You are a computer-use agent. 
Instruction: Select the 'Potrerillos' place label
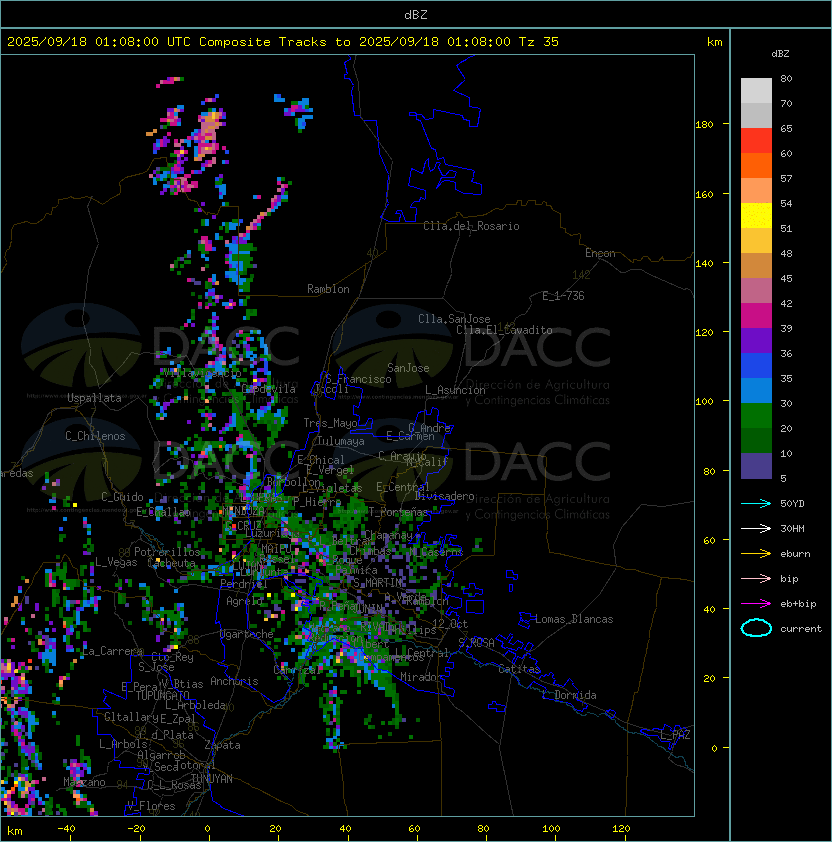[x=167, y=552]
